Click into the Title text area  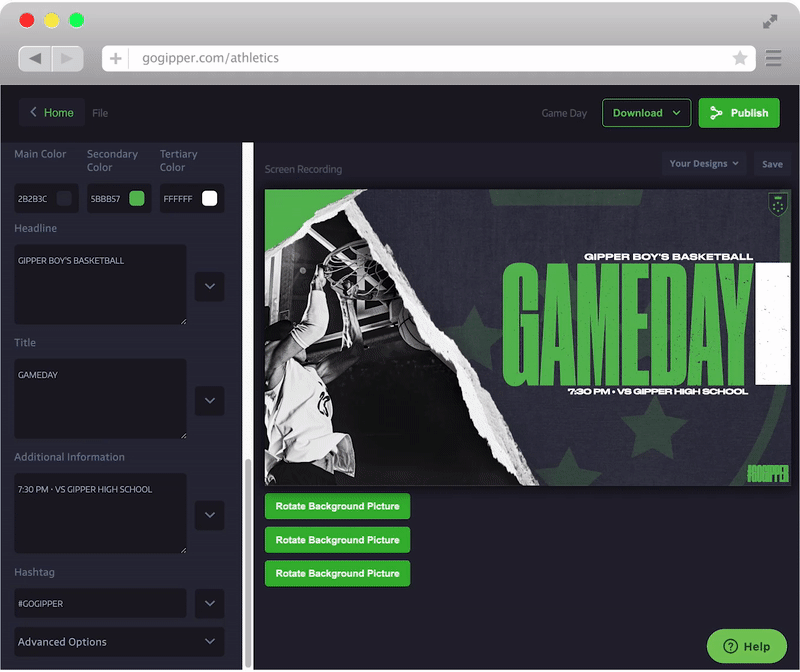[x=101, y=399]
